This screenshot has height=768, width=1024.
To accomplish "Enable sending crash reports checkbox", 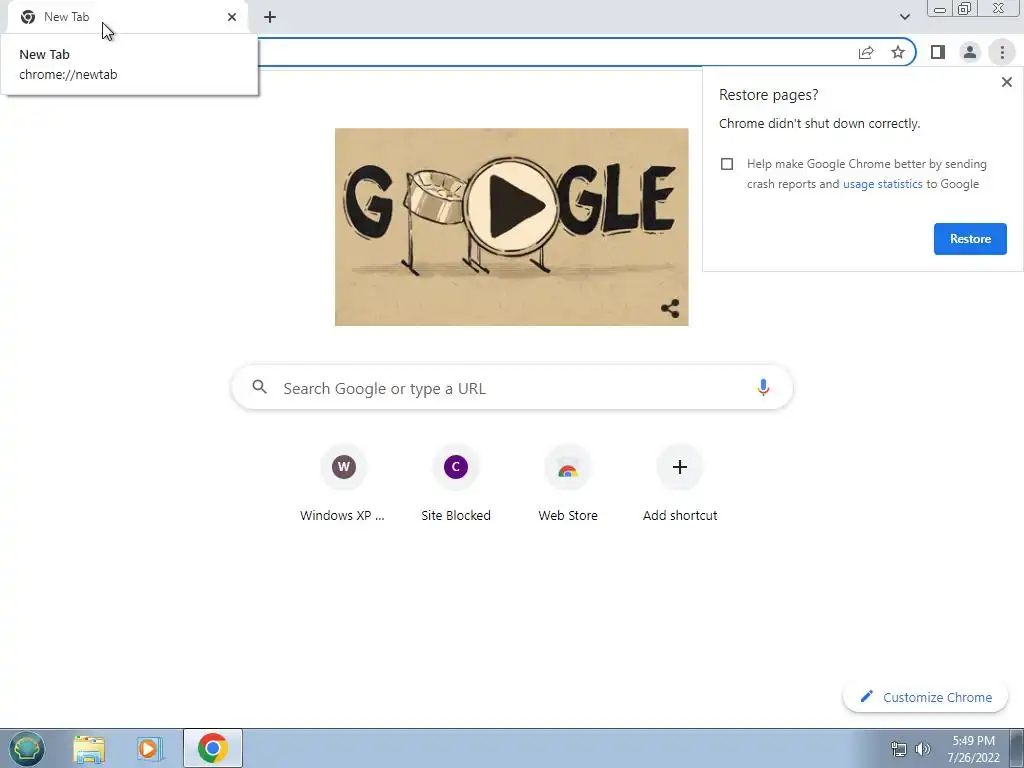I will point(727,164).
